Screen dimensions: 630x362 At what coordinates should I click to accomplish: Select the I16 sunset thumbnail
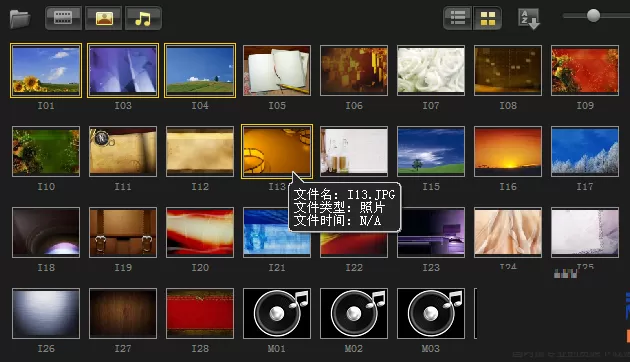click(508, 151)
